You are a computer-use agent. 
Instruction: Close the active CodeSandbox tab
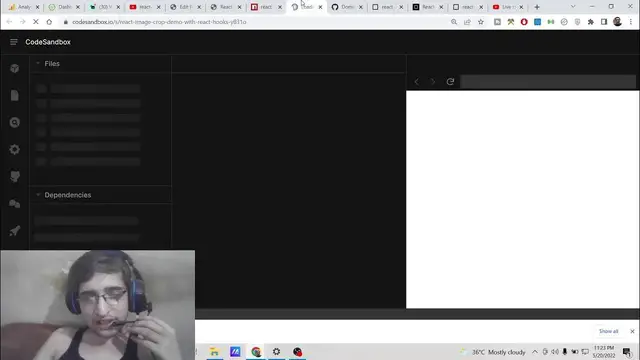click(x=320, y=7)
